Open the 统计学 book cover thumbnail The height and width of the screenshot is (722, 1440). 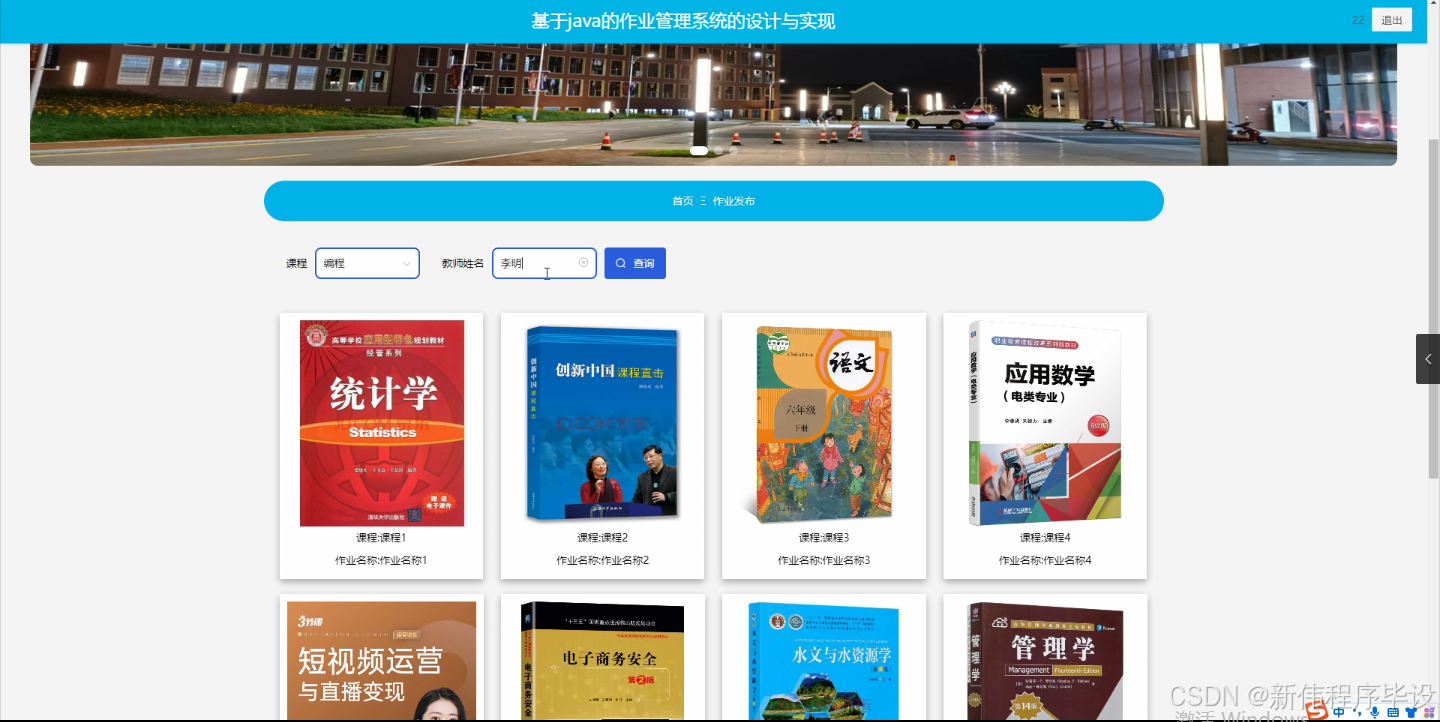pyautogui.click(x=382, y=423)
